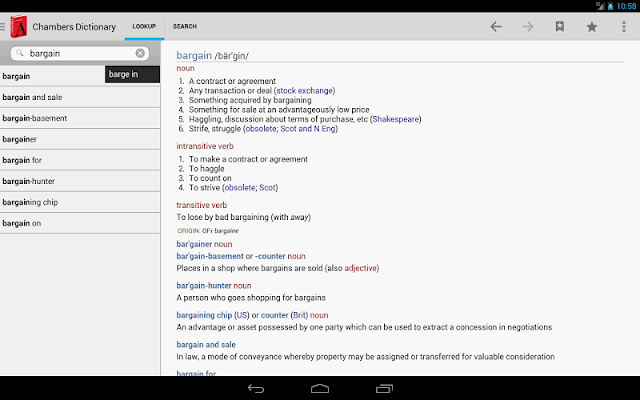The image size is (640, 400).
Task: Tap the 'intransitive verb' label
Action: (x=205, y=146)
